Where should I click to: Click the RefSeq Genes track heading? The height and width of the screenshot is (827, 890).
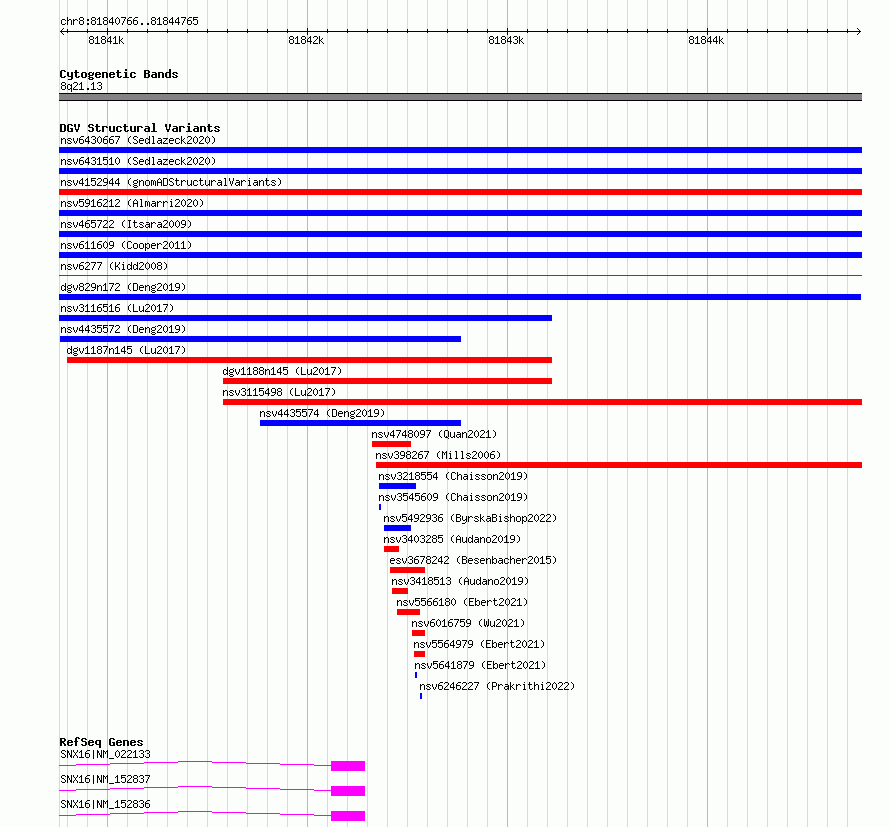point(102,742)
